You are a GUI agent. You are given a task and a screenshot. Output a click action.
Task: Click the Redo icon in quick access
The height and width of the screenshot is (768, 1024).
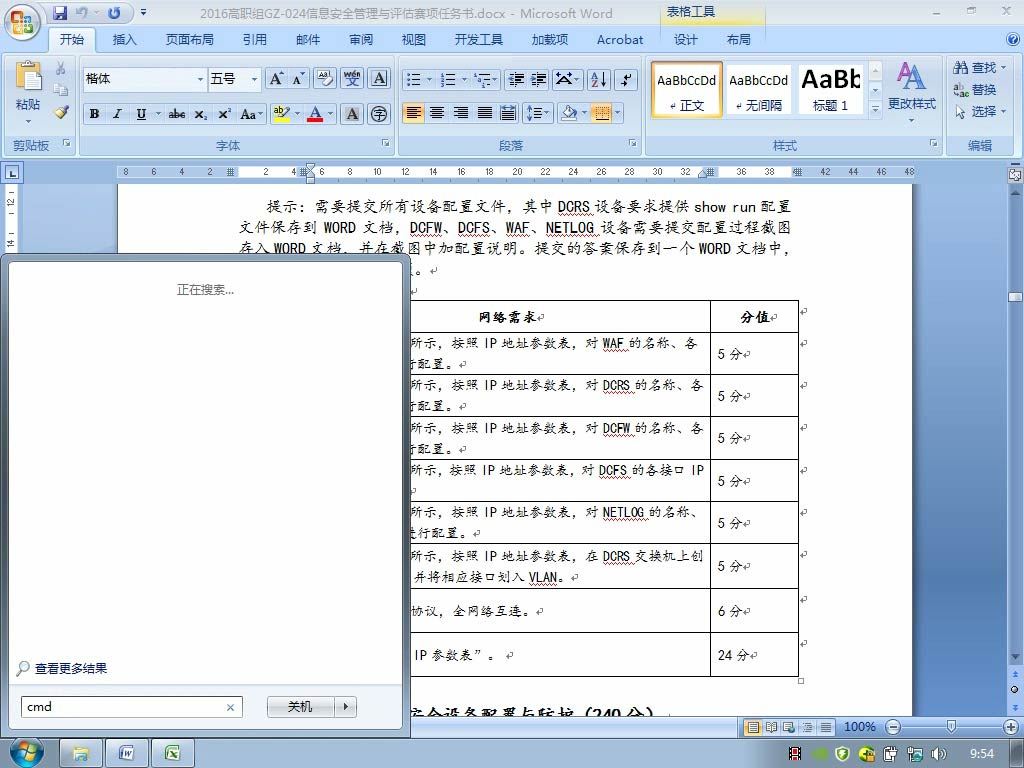[x=114, y=13]
